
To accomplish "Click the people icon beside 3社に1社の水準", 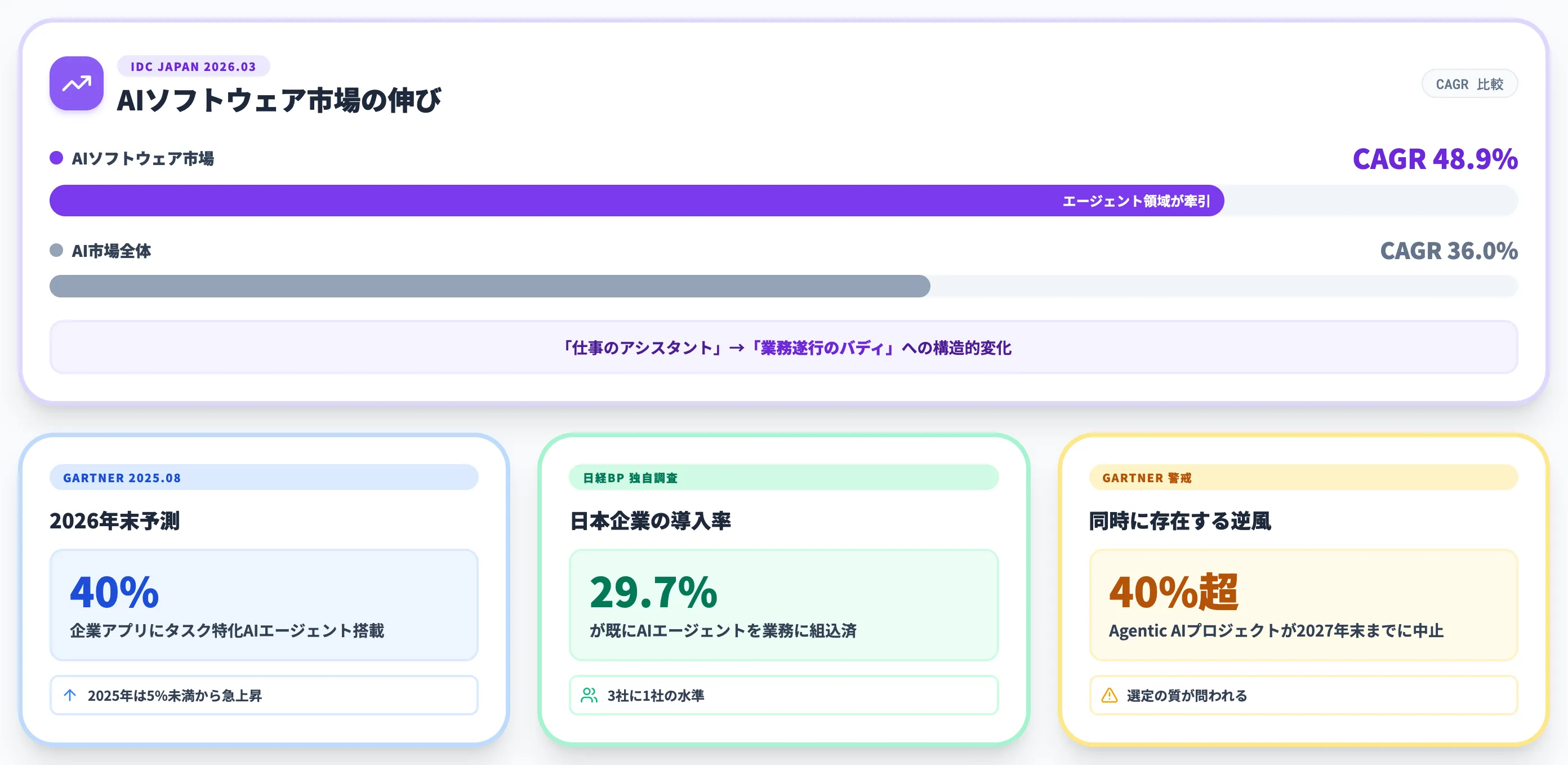I will [589, 695].
